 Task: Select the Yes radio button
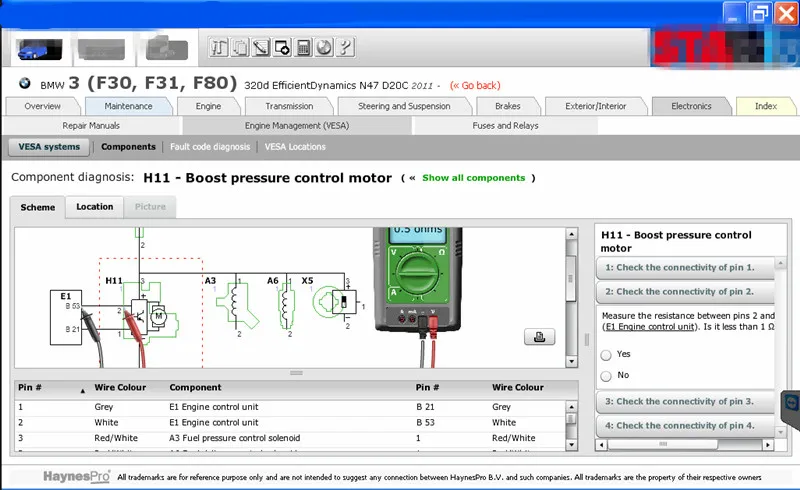pos(606,355)
